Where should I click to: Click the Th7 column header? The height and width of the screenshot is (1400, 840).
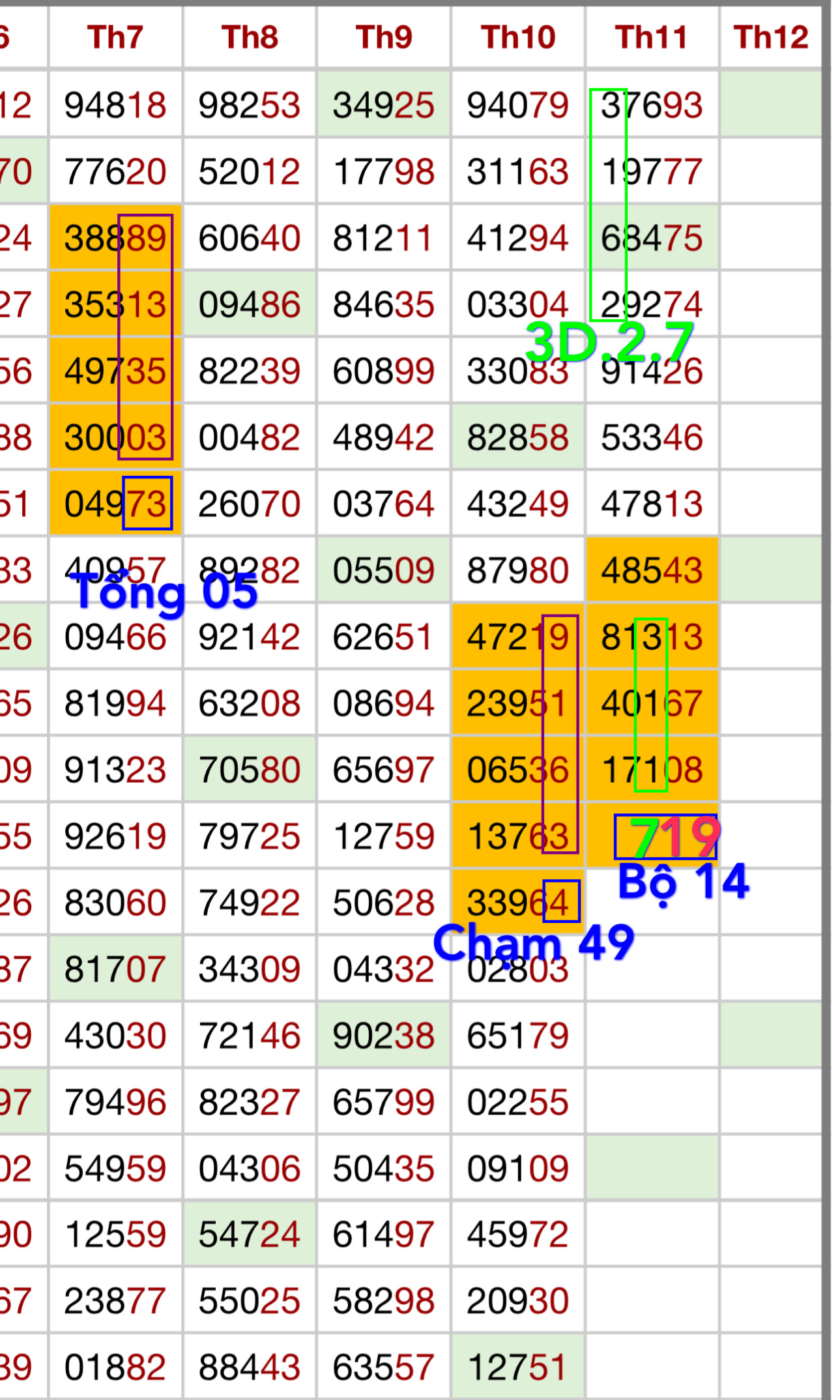coord(115,37)
